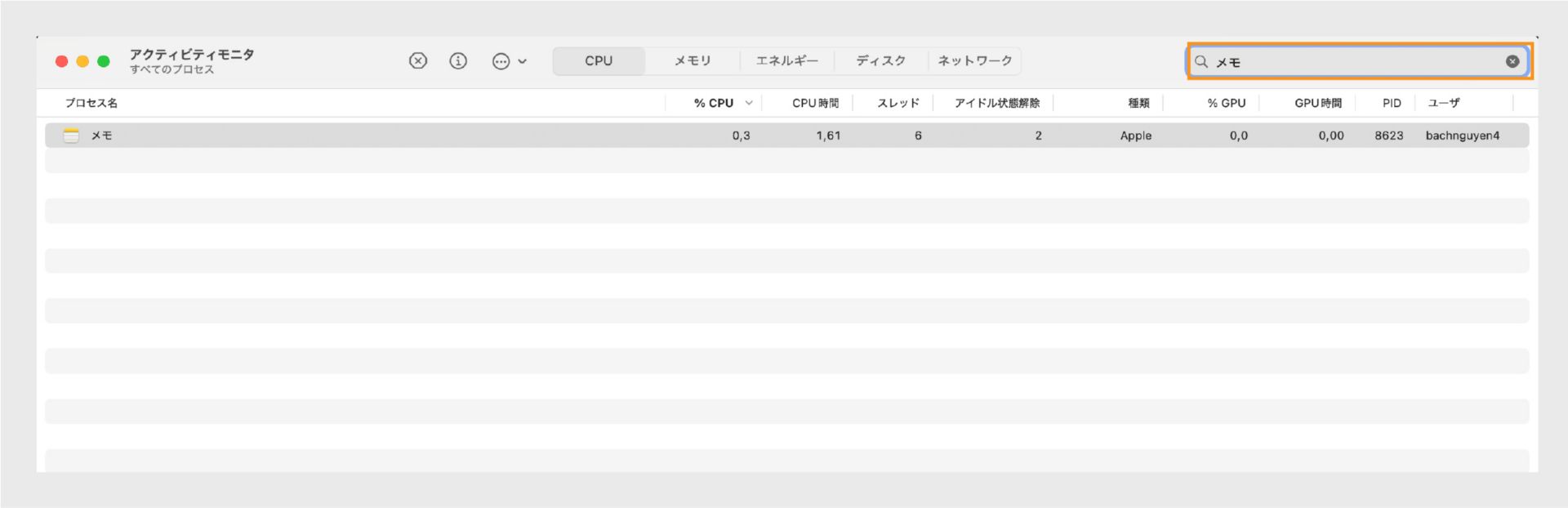The height and width of the screenshot is (508, 1568).
Task: Minimize window with yellow button
Action: click(x=82, y=61)
